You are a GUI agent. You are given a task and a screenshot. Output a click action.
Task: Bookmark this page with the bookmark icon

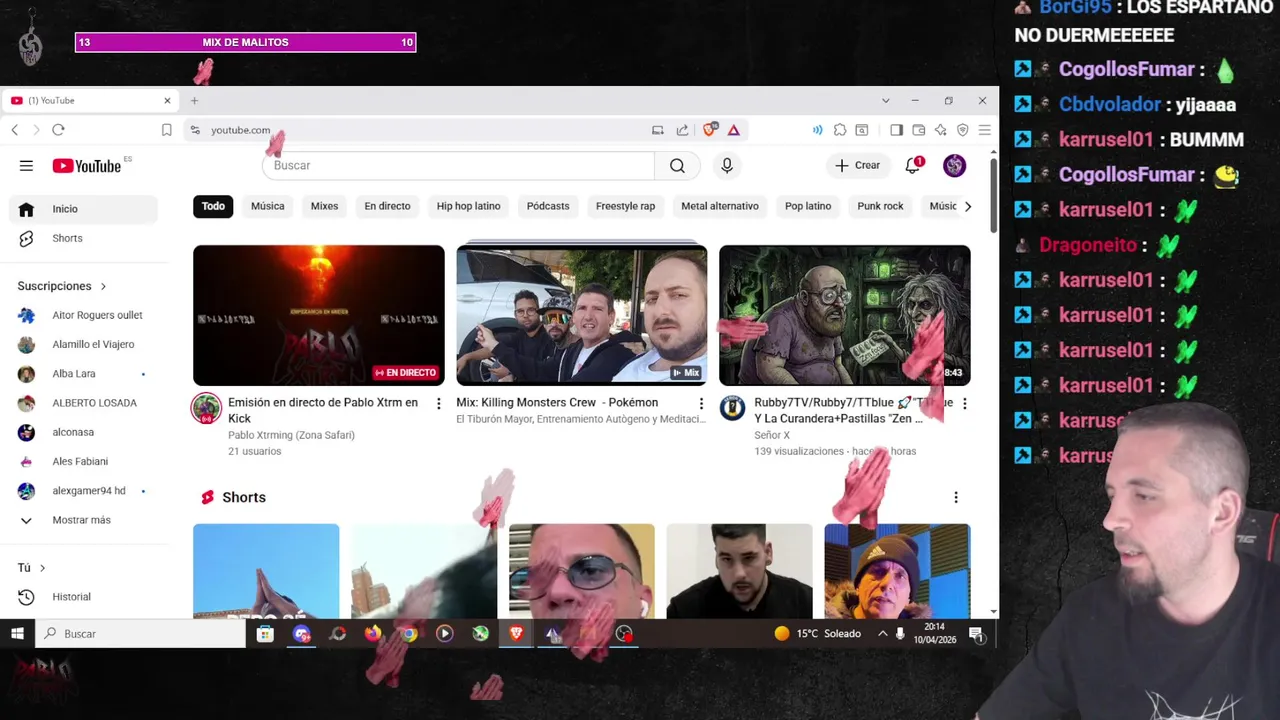(x=167, y=130)
